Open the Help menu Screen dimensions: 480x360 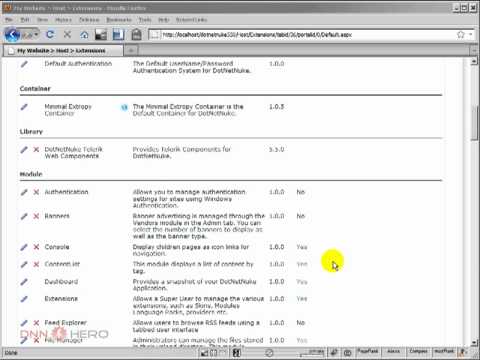163,20
